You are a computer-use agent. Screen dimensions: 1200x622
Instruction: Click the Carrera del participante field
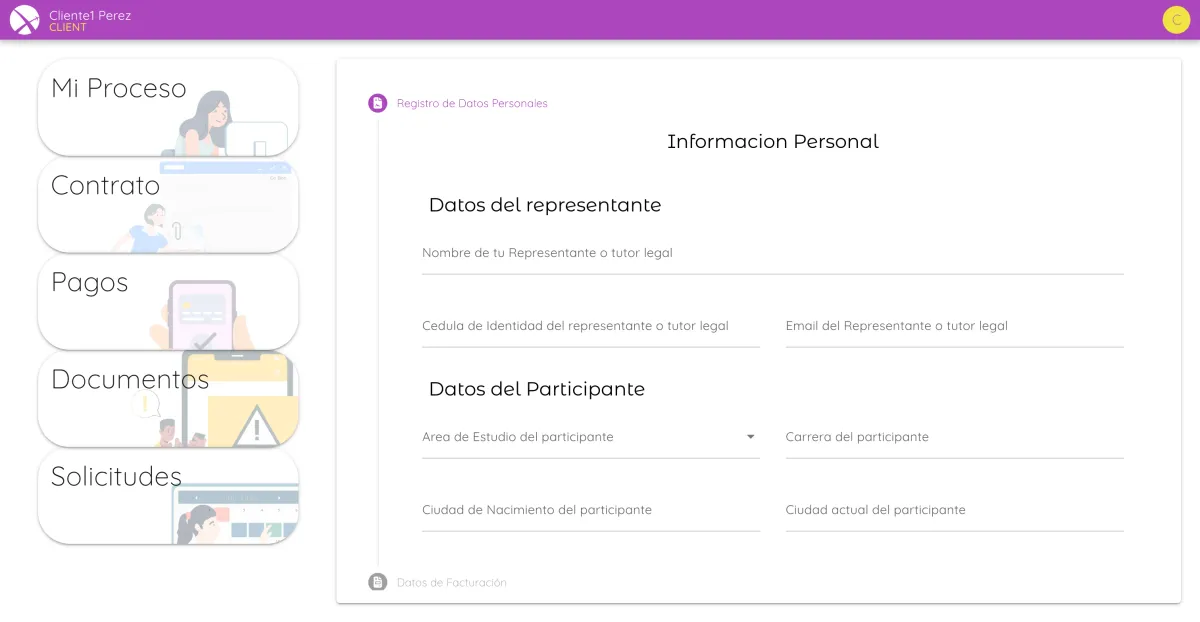click(955, 438)
